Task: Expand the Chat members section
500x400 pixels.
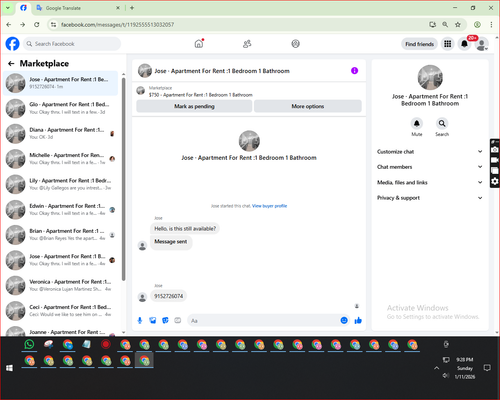Action: point(430,167)
